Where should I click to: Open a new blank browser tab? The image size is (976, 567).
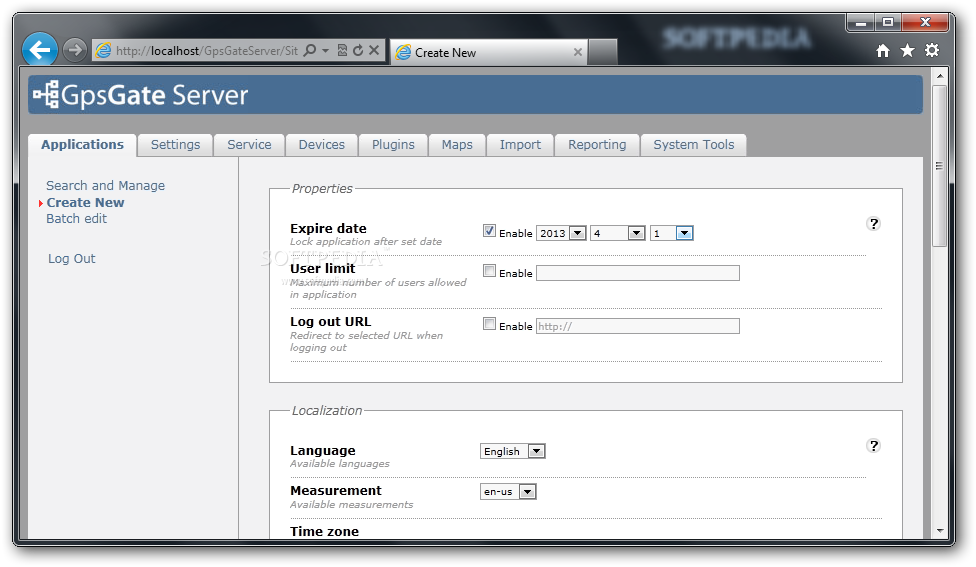pos(603,52)
